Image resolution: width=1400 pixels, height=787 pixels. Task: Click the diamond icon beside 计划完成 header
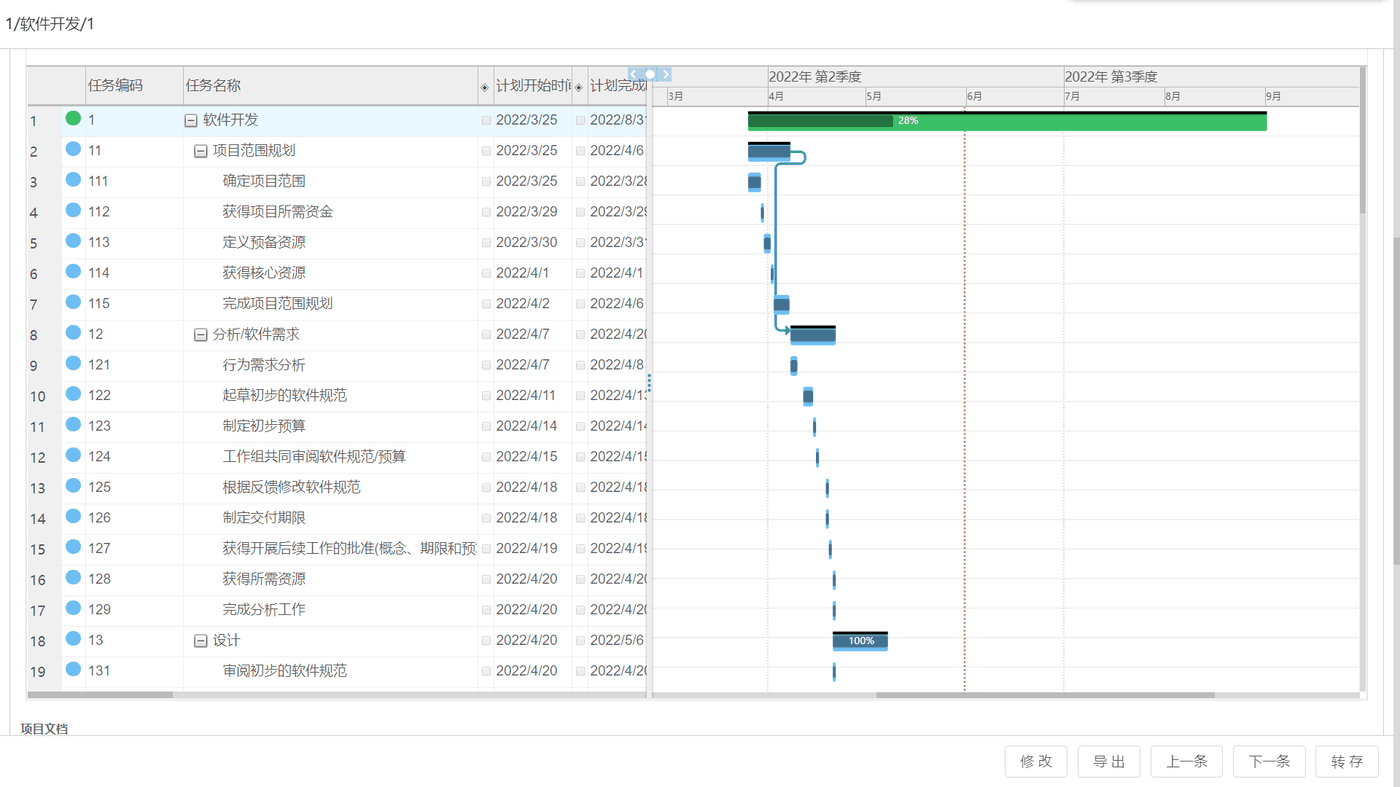coord(579,88)
